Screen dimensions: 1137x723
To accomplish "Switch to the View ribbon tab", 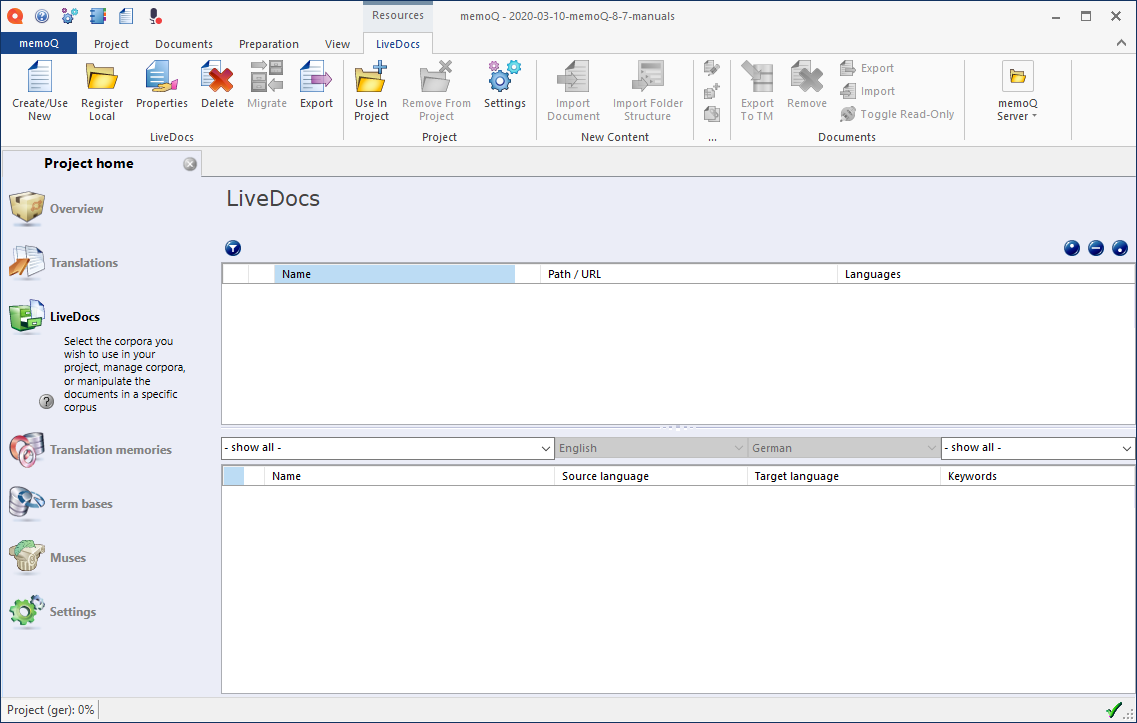I will tap(337, 44).
